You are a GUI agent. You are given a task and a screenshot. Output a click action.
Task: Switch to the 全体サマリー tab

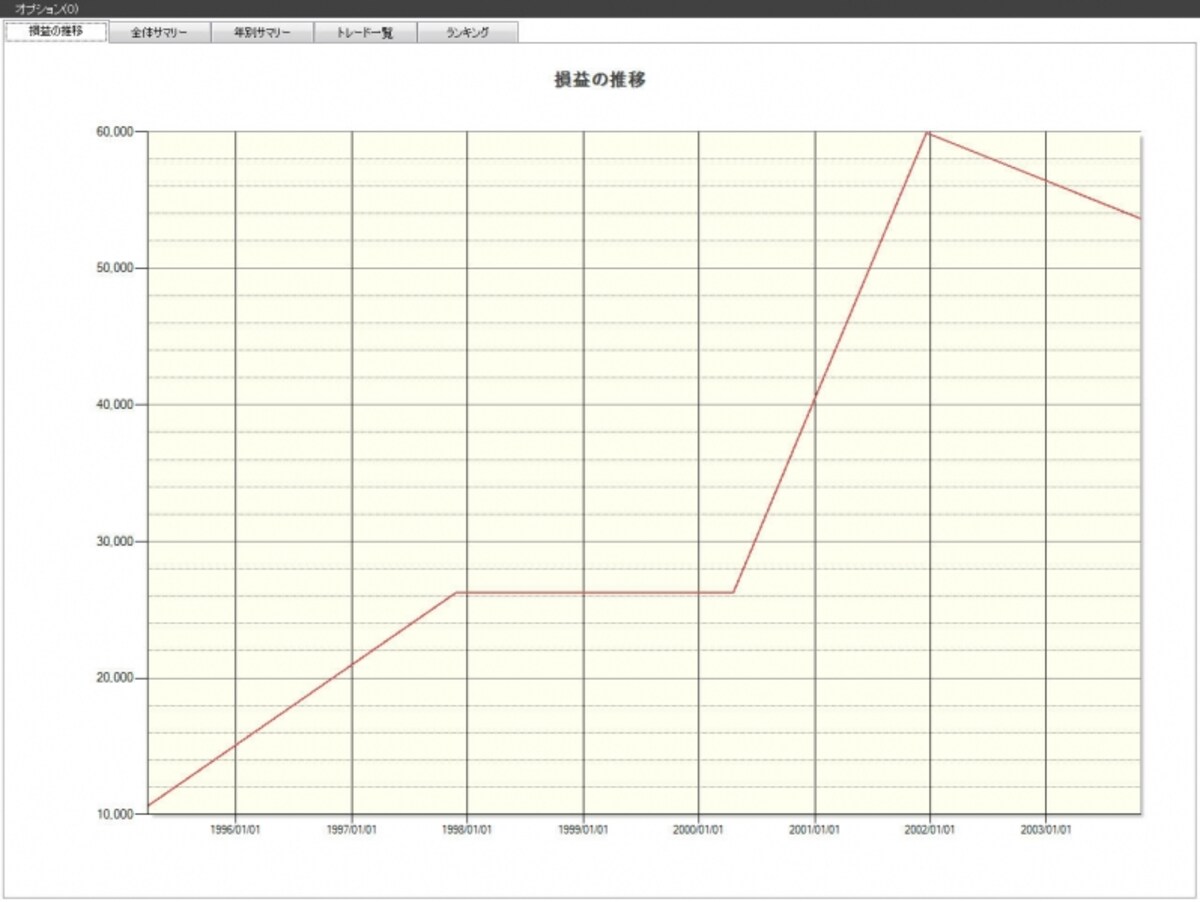[160, 32]
